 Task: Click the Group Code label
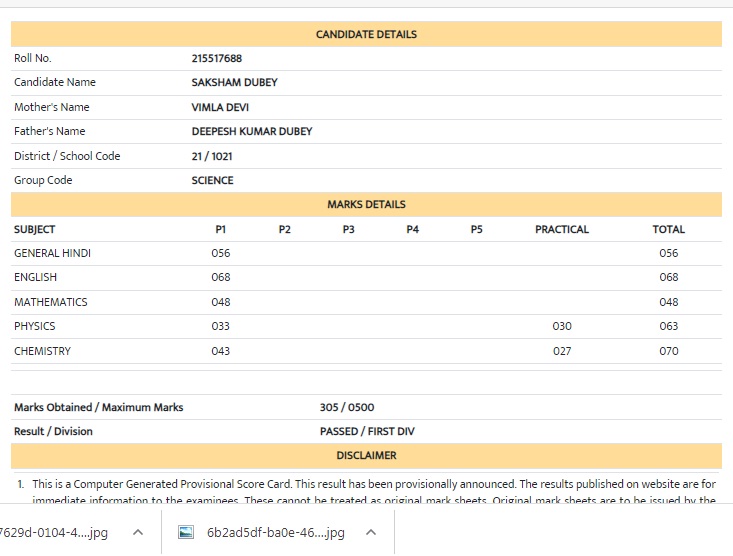(x=43, y=181)
